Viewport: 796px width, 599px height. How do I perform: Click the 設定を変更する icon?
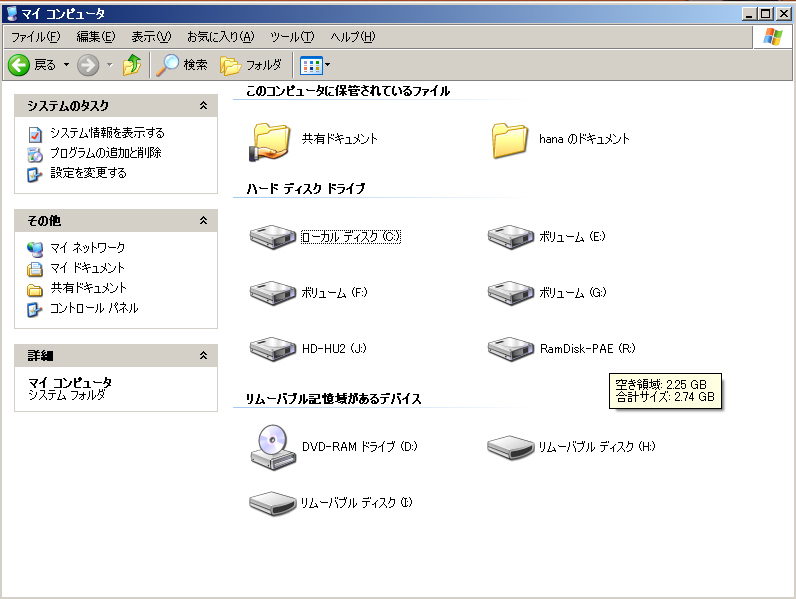coord(35,174)
